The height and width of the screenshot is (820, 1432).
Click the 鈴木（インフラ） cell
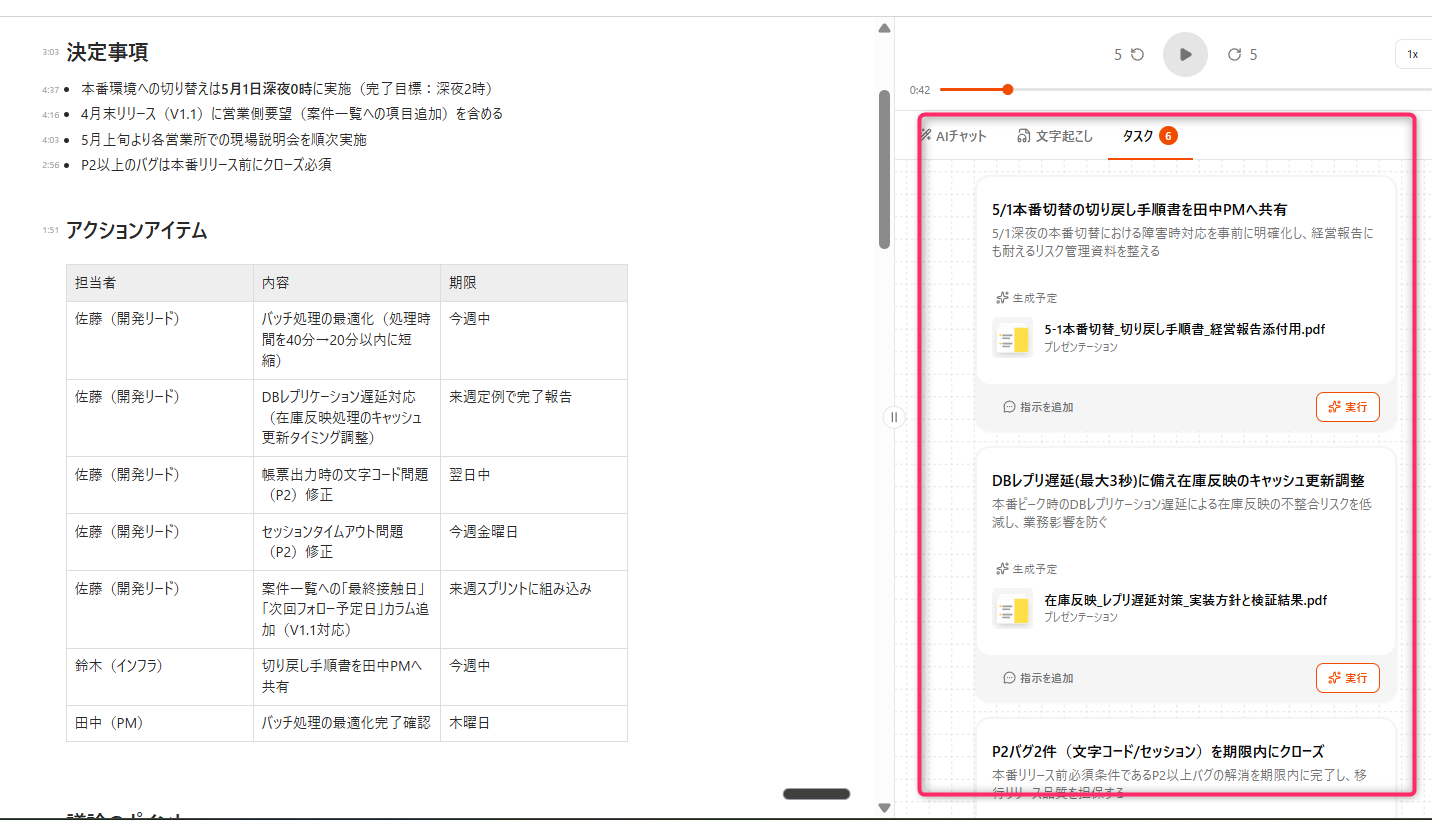pos(160,676)
